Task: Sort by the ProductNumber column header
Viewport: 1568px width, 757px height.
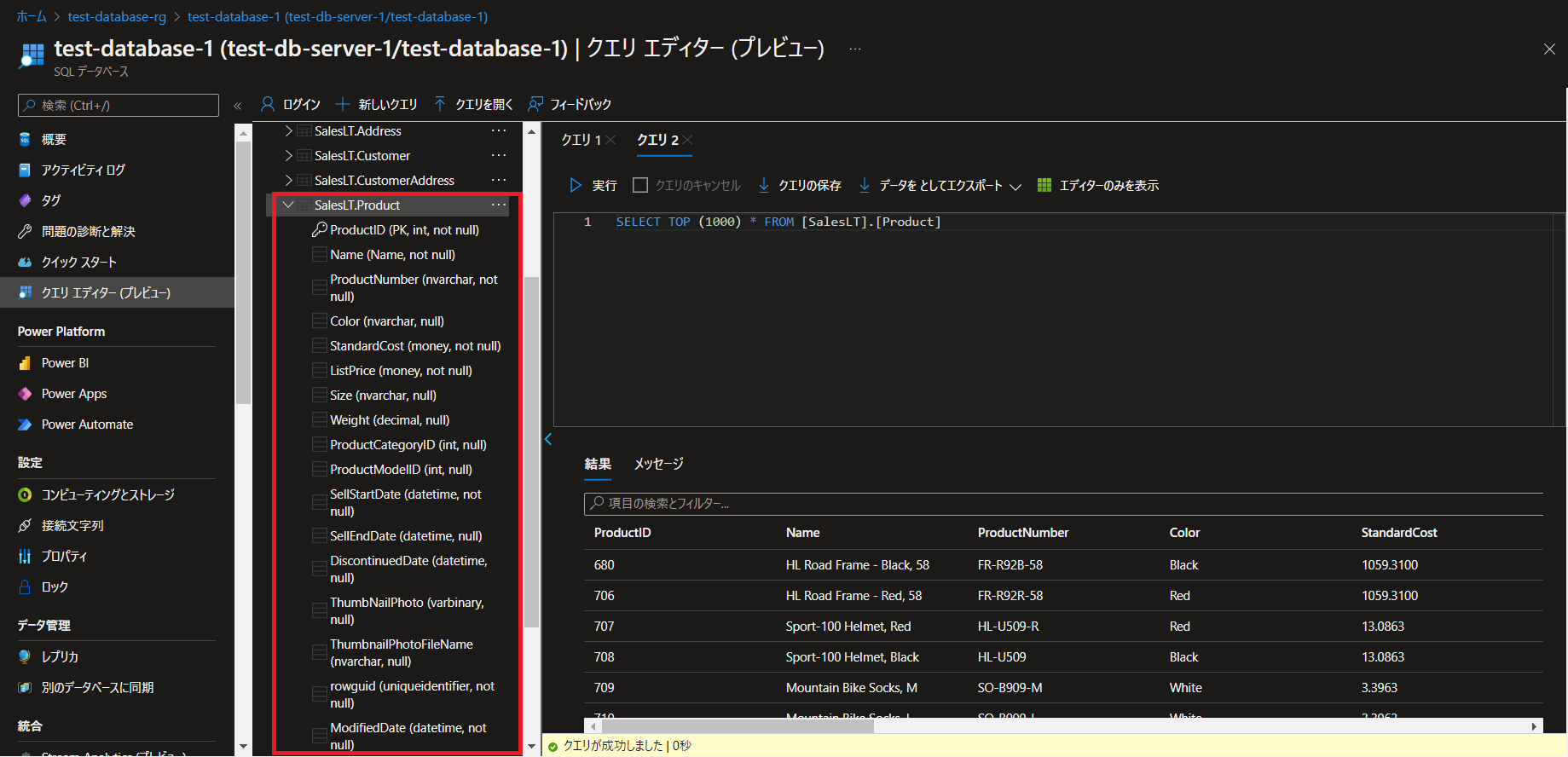Action: [x=1023, y=533]
